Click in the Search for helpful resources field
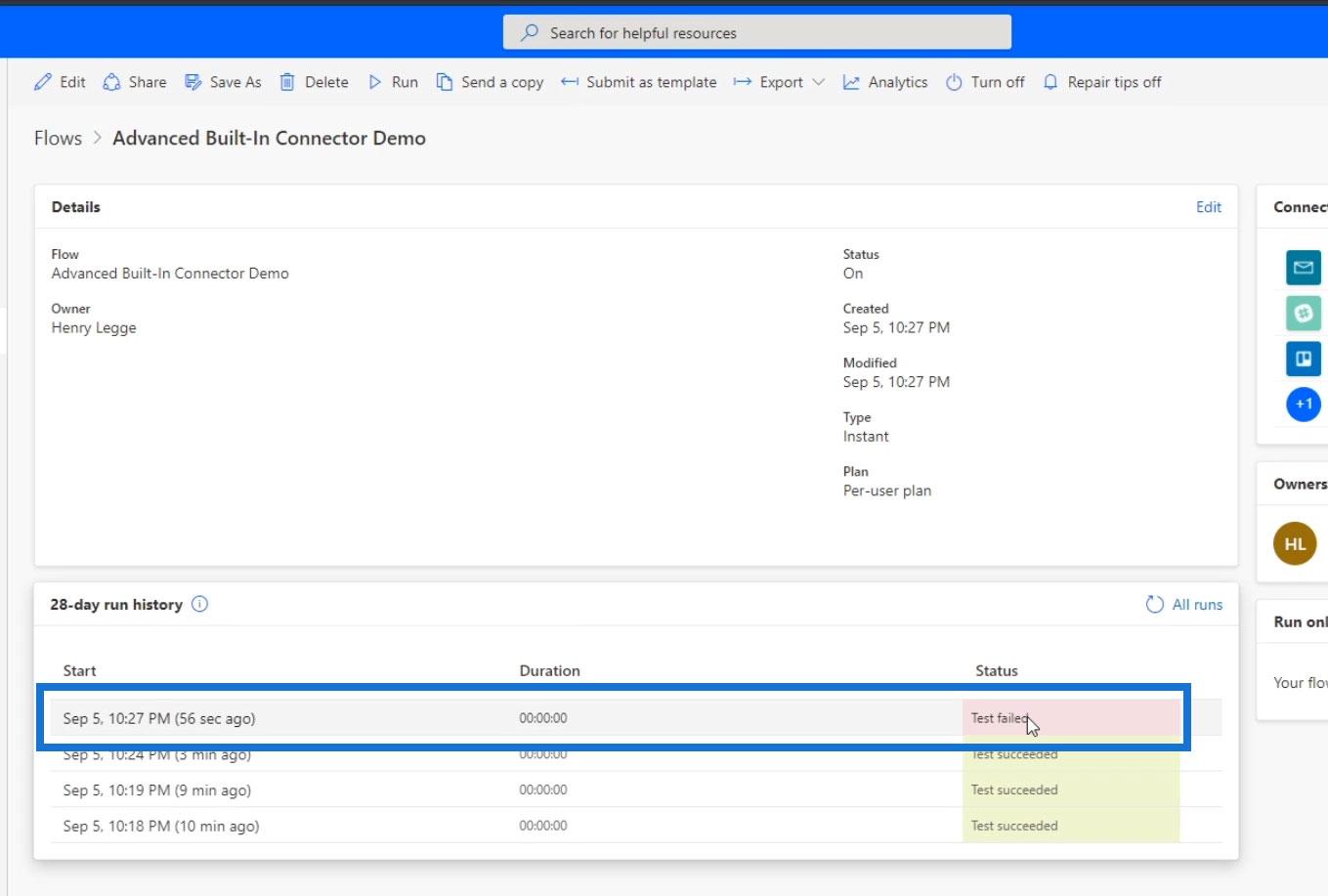 757,33
